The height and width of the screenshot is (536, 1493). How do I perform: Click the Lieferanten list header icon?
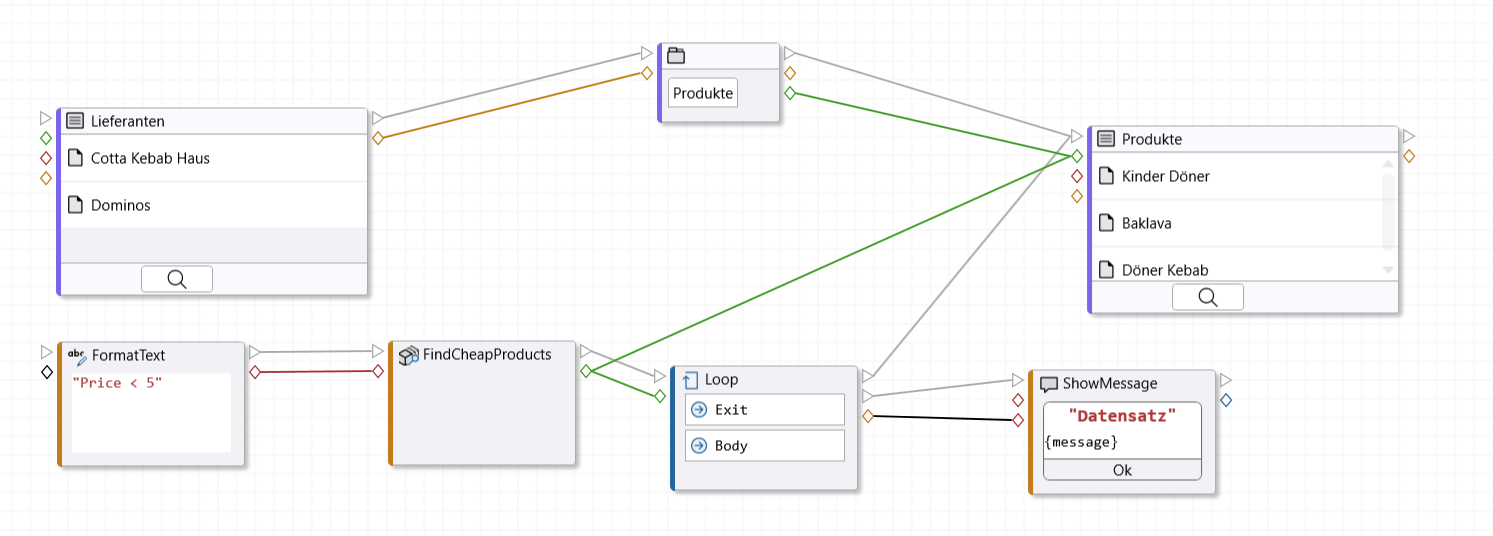75,121
